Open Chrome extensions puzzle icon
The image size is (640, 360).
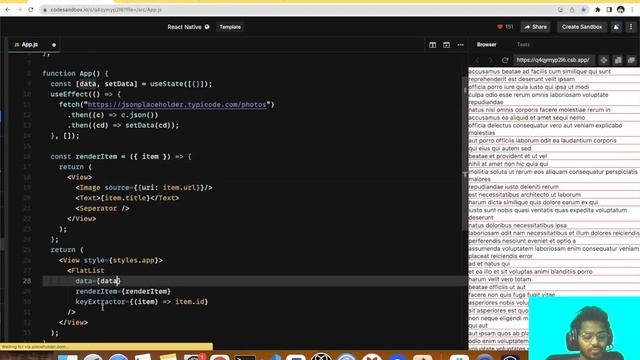click(598, 9)
